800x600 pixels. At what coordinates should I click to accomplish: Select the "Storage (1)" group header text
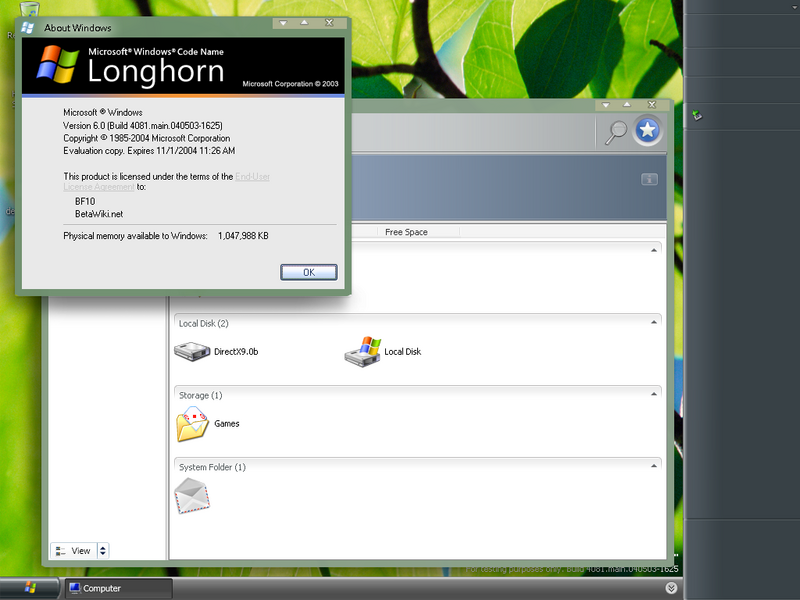point(201,395)
